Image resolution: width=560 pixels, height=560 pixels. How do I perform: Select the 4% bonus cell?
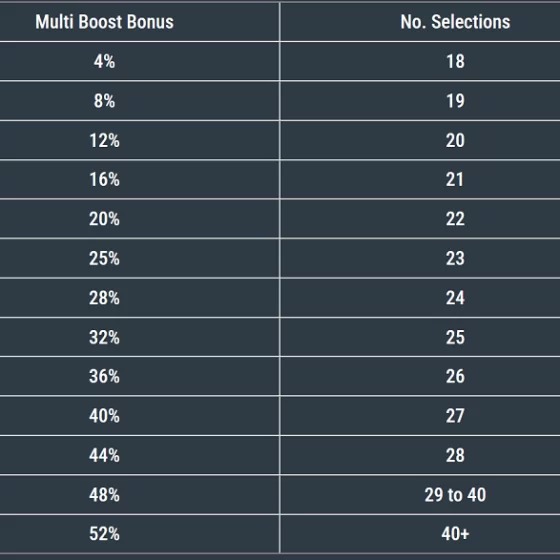click(x=104, y=61)
